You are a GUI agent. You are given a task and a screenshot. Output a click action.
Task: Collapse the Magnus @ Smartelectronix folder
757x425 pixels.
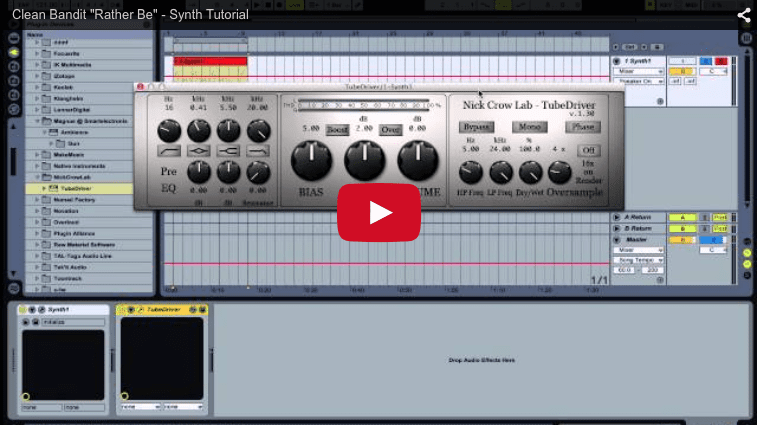(37, 121)
